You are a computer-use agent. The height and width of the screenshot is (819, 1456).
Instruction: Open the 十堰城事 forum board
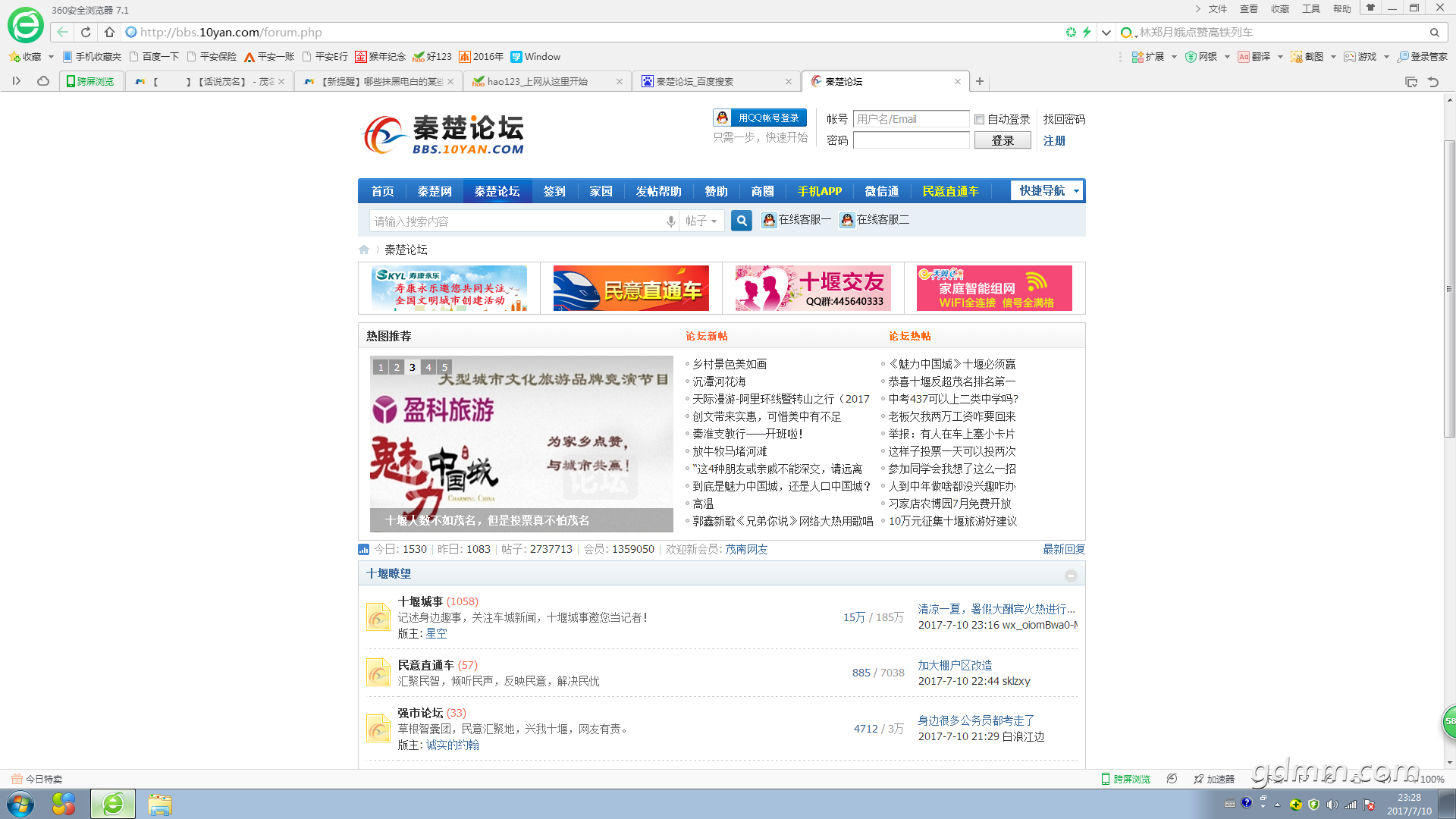click(x=420, y=601)
